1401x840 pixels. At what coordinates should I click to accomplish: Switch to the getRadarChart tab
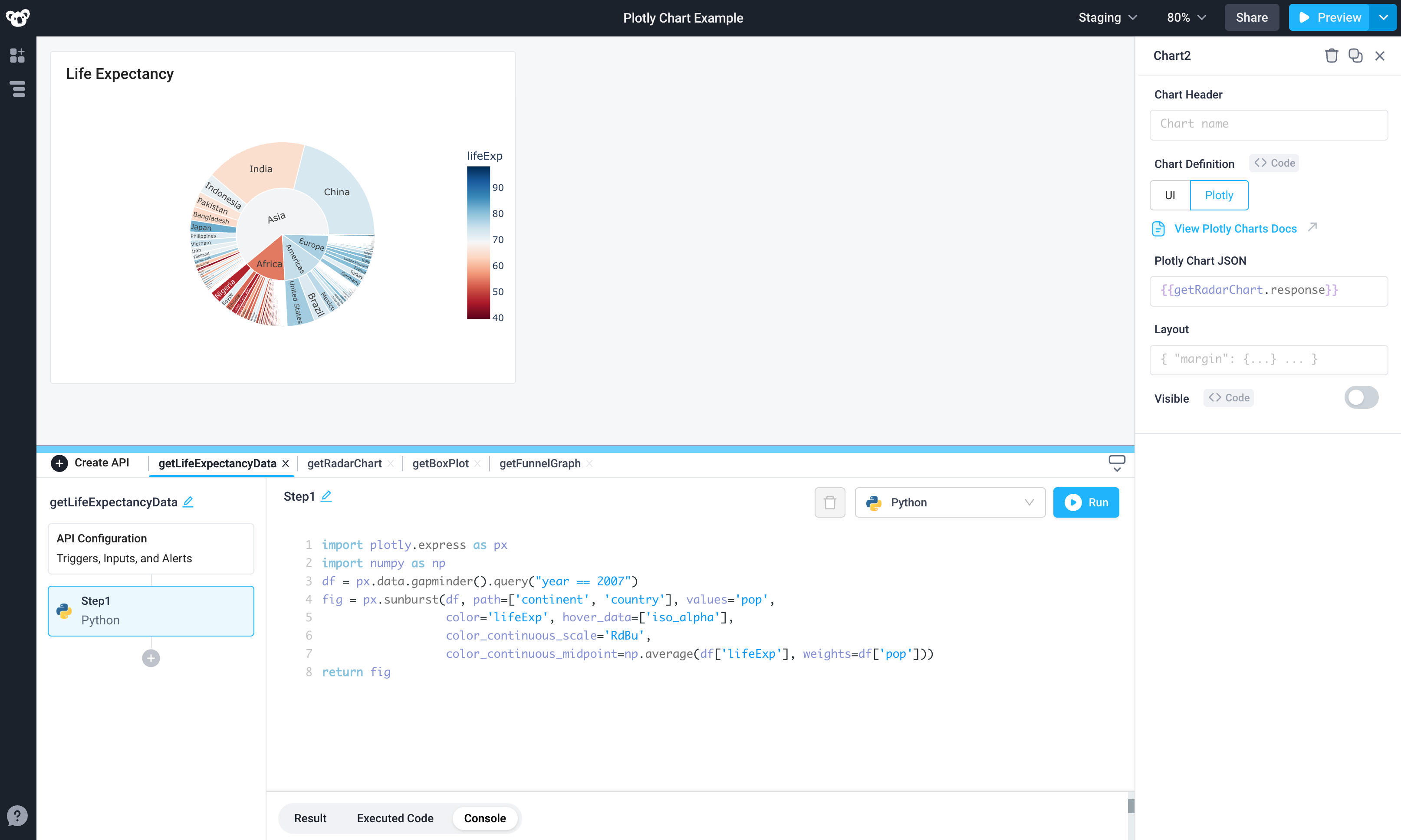[x=344, y=463]
